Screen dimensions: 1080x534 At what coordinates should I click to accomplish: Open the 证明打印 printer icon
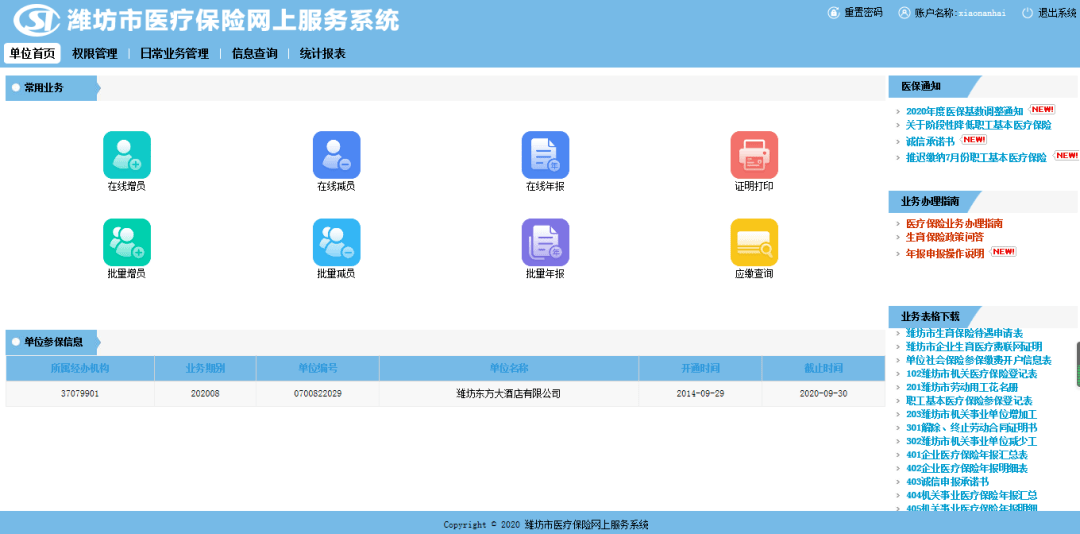pos(754,155)
